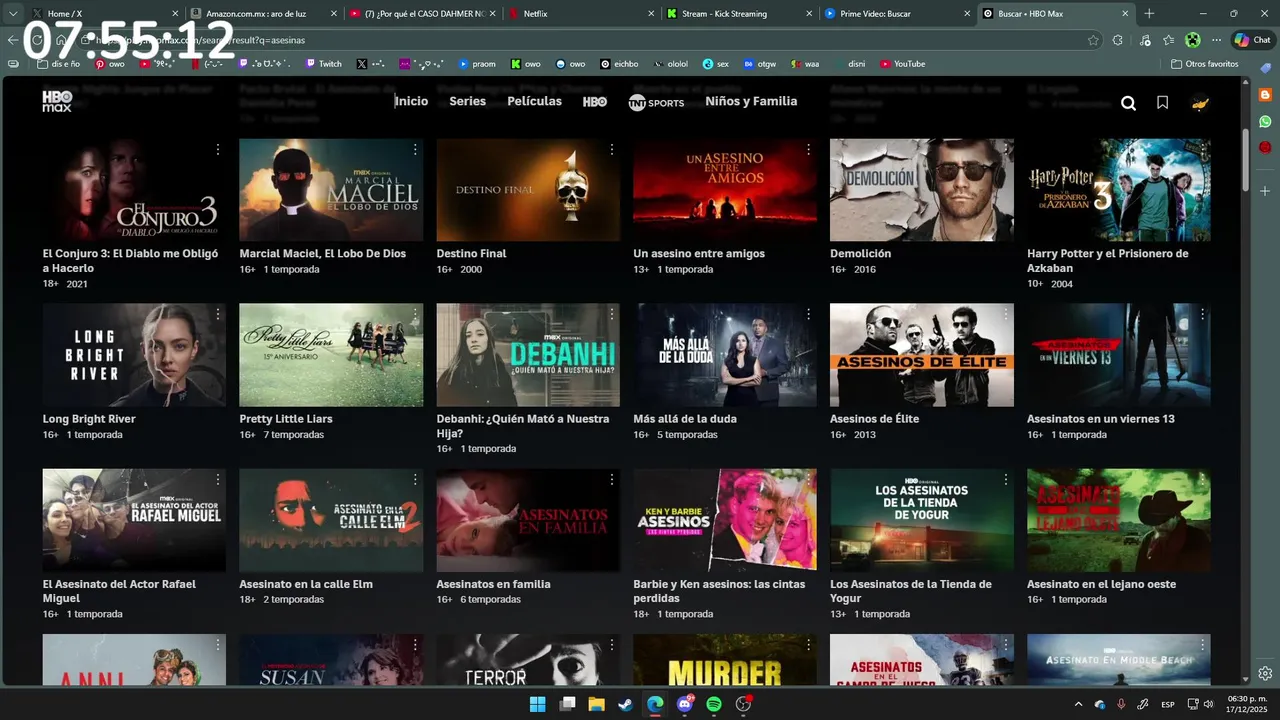
Task: Open the ESP language indicator
Action: click(x=1167, y=705)
